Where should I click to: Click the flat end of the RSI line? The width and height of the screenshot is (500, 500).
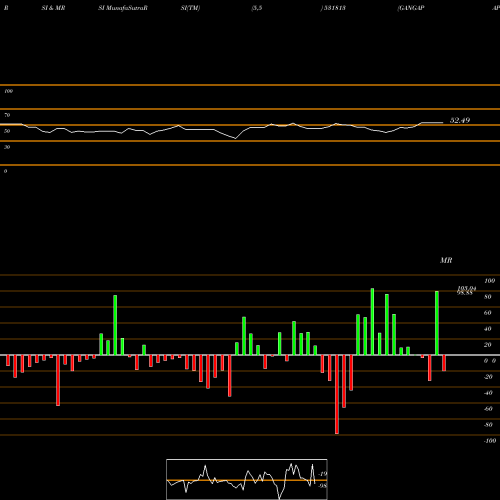pos(432,123)
